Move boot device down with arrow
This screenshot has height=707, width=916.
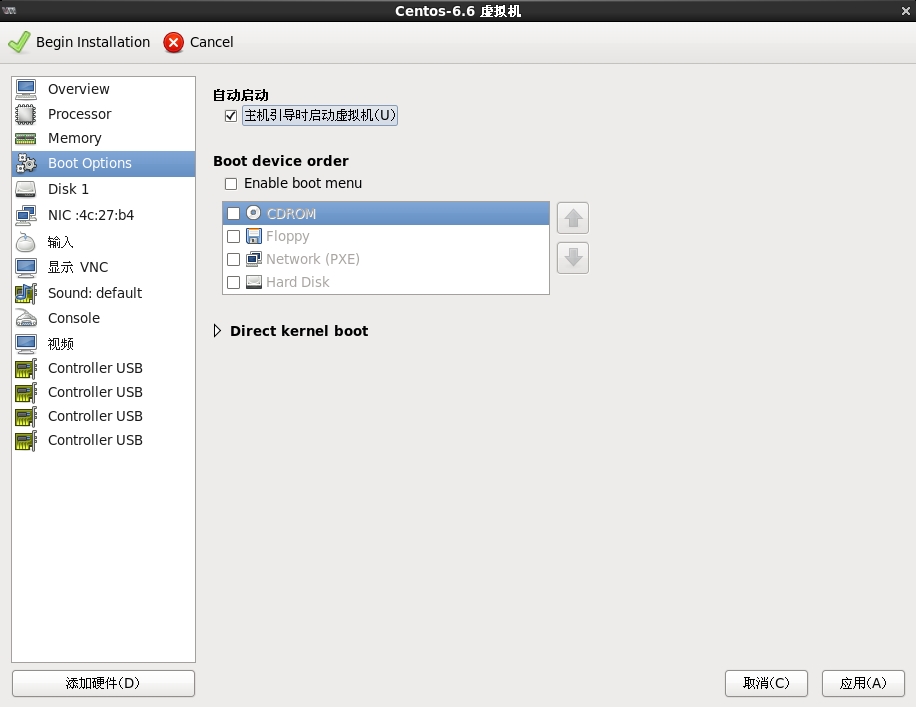click(573, 258)
